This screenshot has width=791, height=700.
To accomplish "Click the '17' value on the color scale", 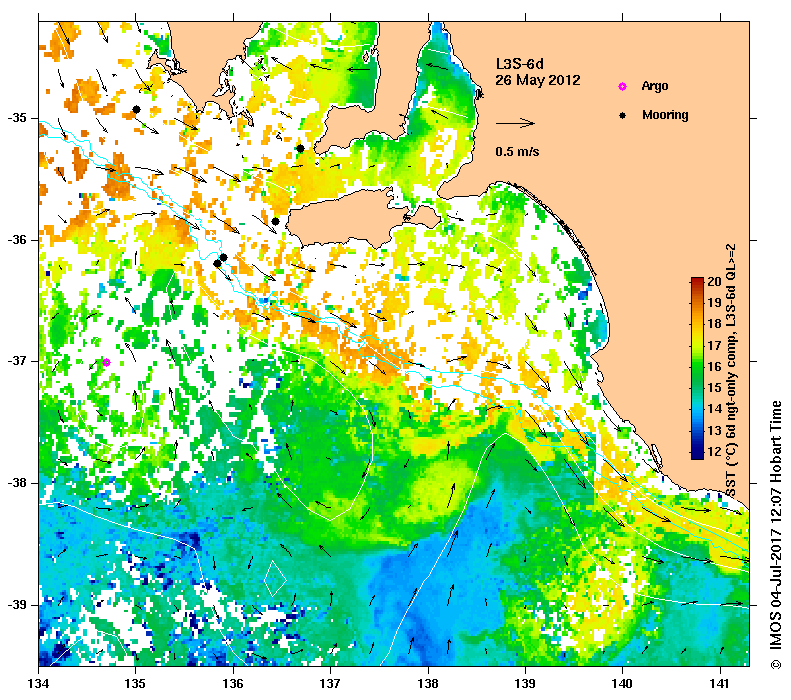I will (x=714, y=345).
